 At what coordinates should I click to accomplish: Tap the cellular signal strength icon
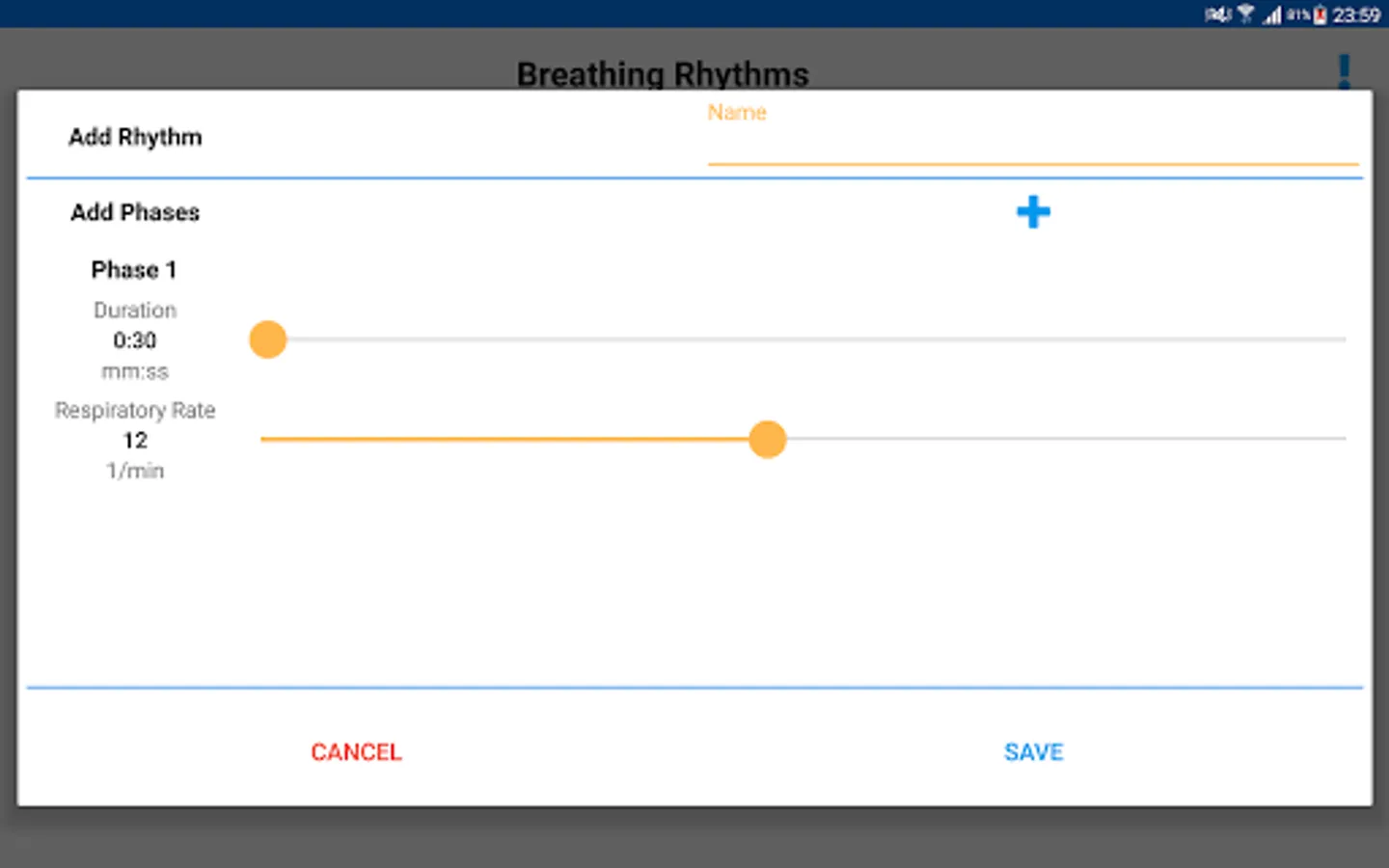[x=1272, y=14]
